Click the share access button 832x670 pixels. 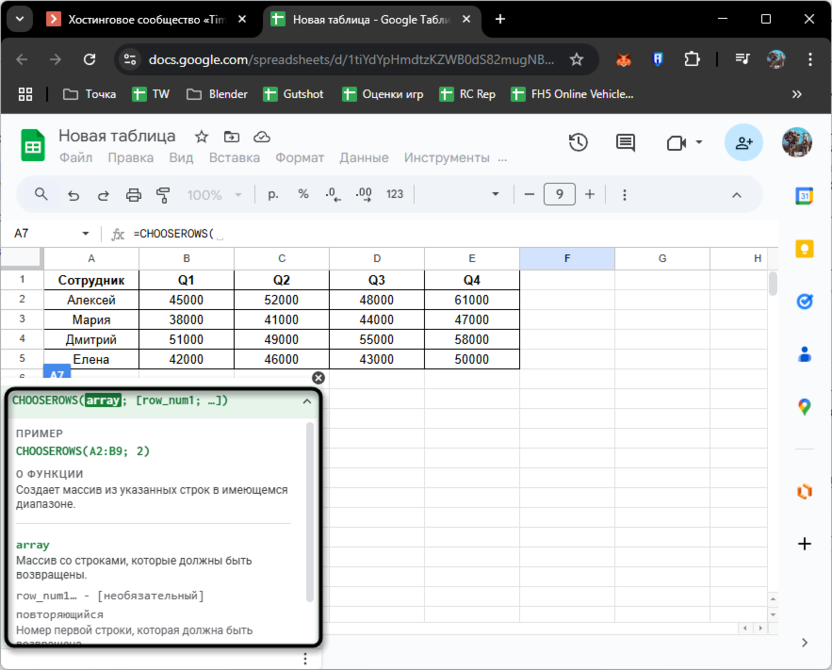click(744, 143)
